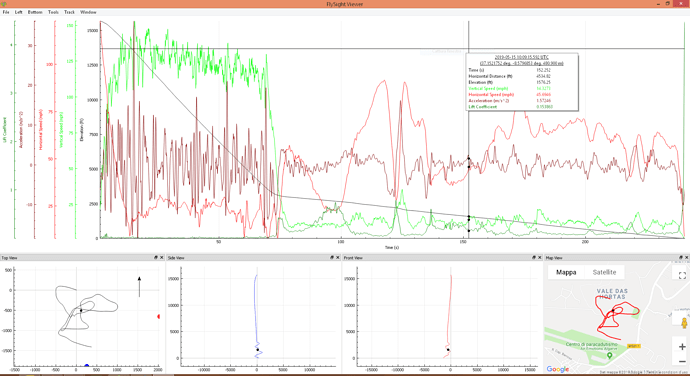Close the Side View panel
This screenshot has width=690, height=376.
(x=338, y=258)
